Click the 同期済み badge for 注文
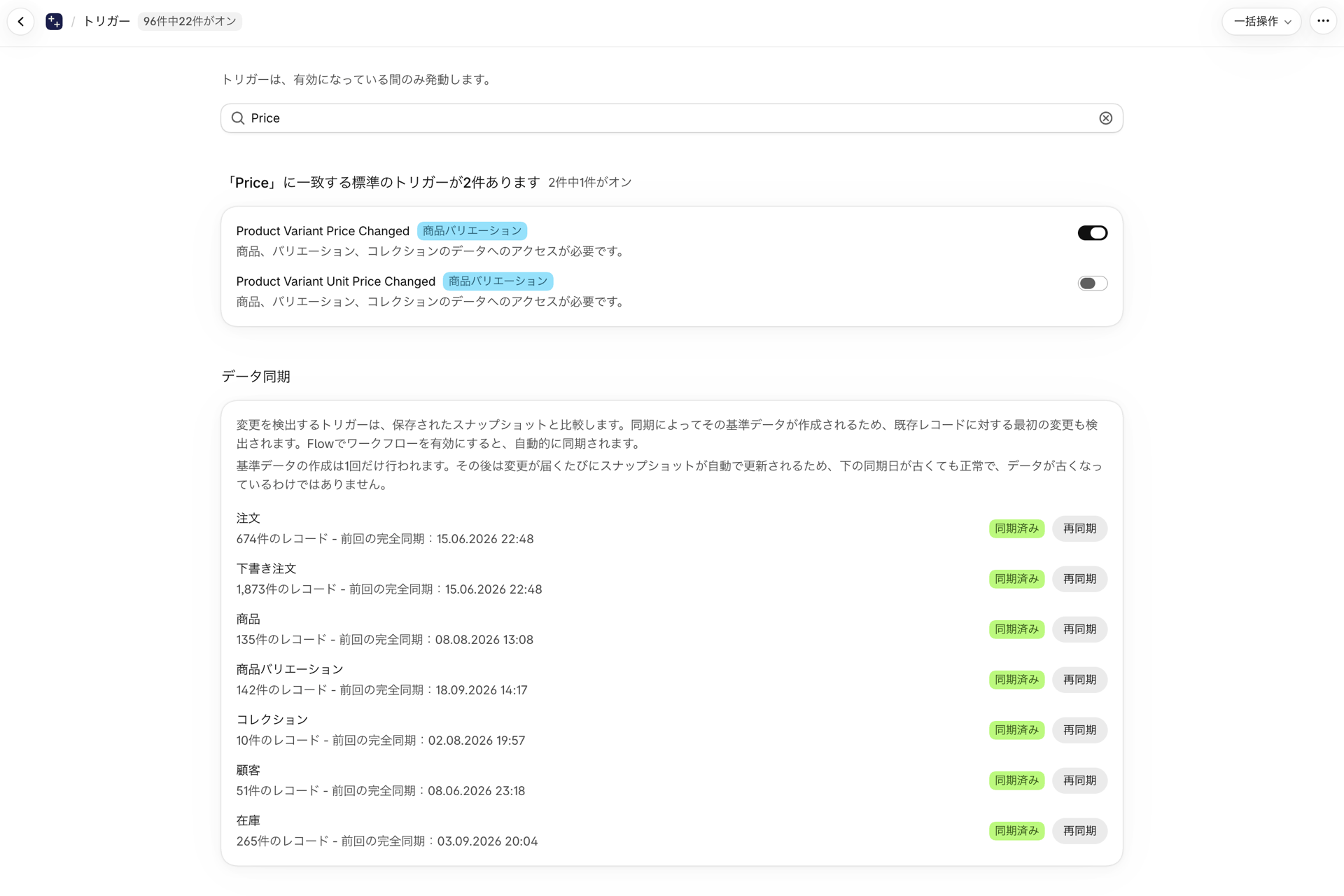Viewport: 1344px width, 896px height. [x=1016, y=528]
